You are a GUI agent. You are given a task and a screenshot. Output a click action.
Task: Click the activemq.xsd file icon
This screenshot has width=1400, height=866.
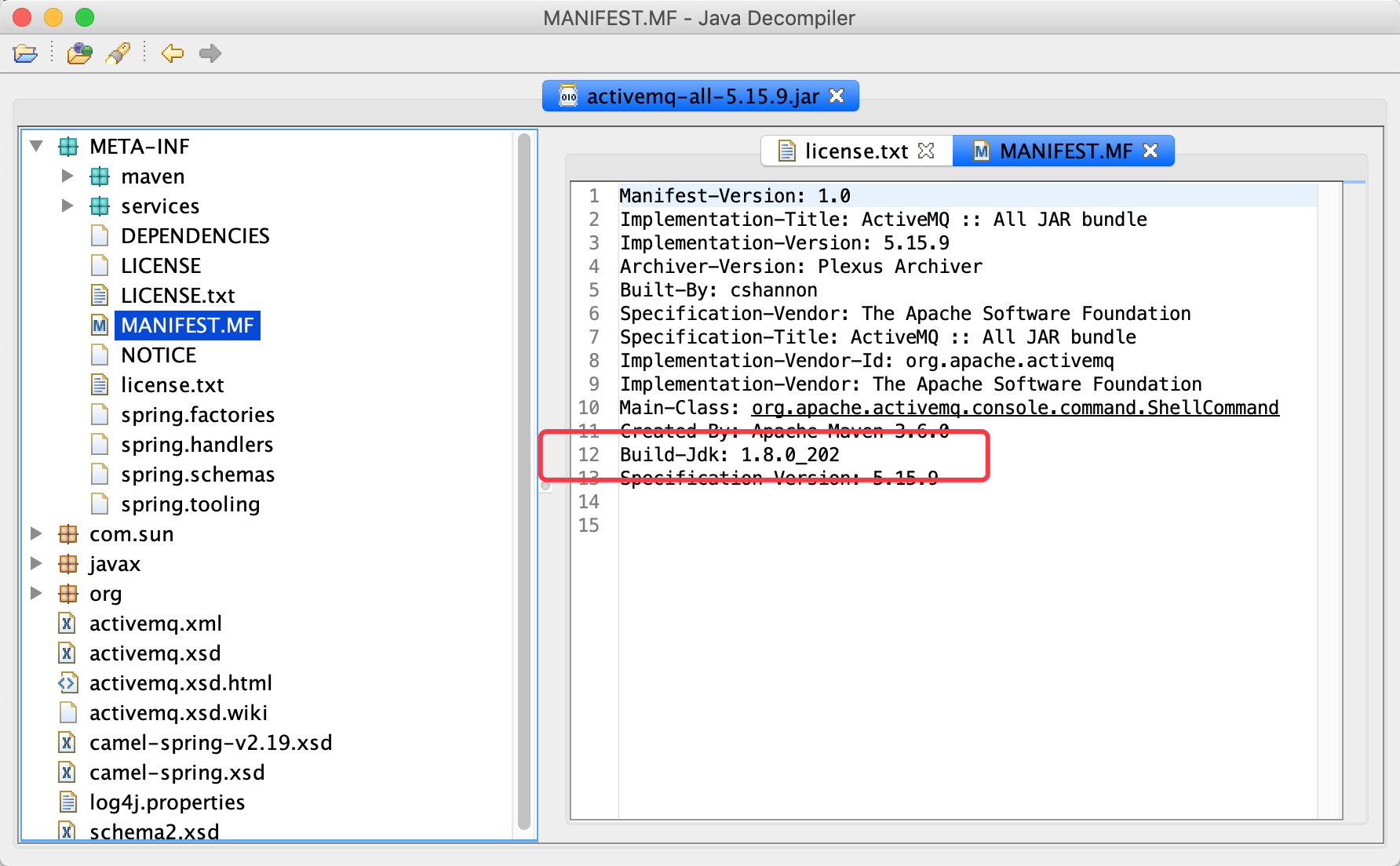tap(67, 653)
